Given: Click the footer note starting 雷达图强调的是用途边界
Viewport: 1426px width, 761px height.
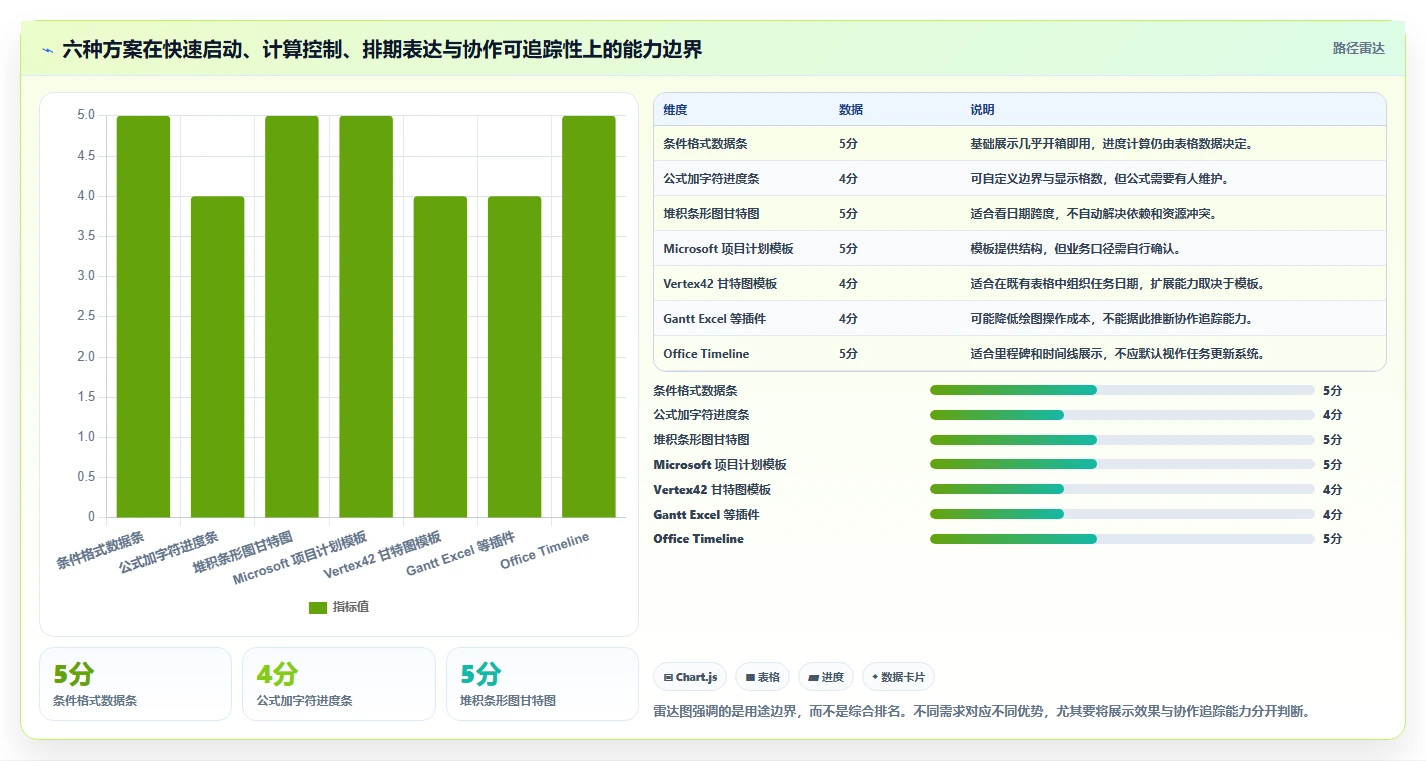Looking at the screenshot, I should pyautogui.click(x=981, y=712).
